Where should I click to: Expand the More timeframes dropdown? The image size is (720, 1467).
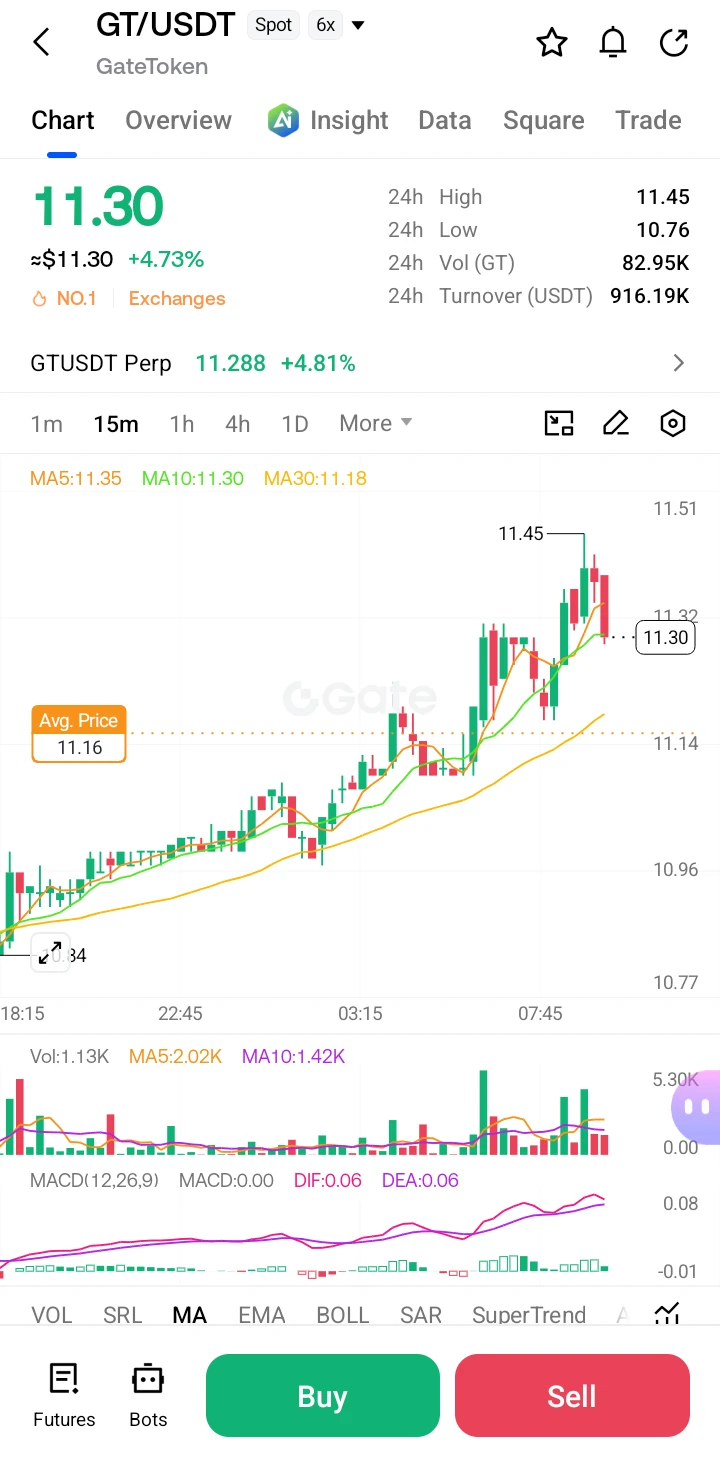pos(376,423)
